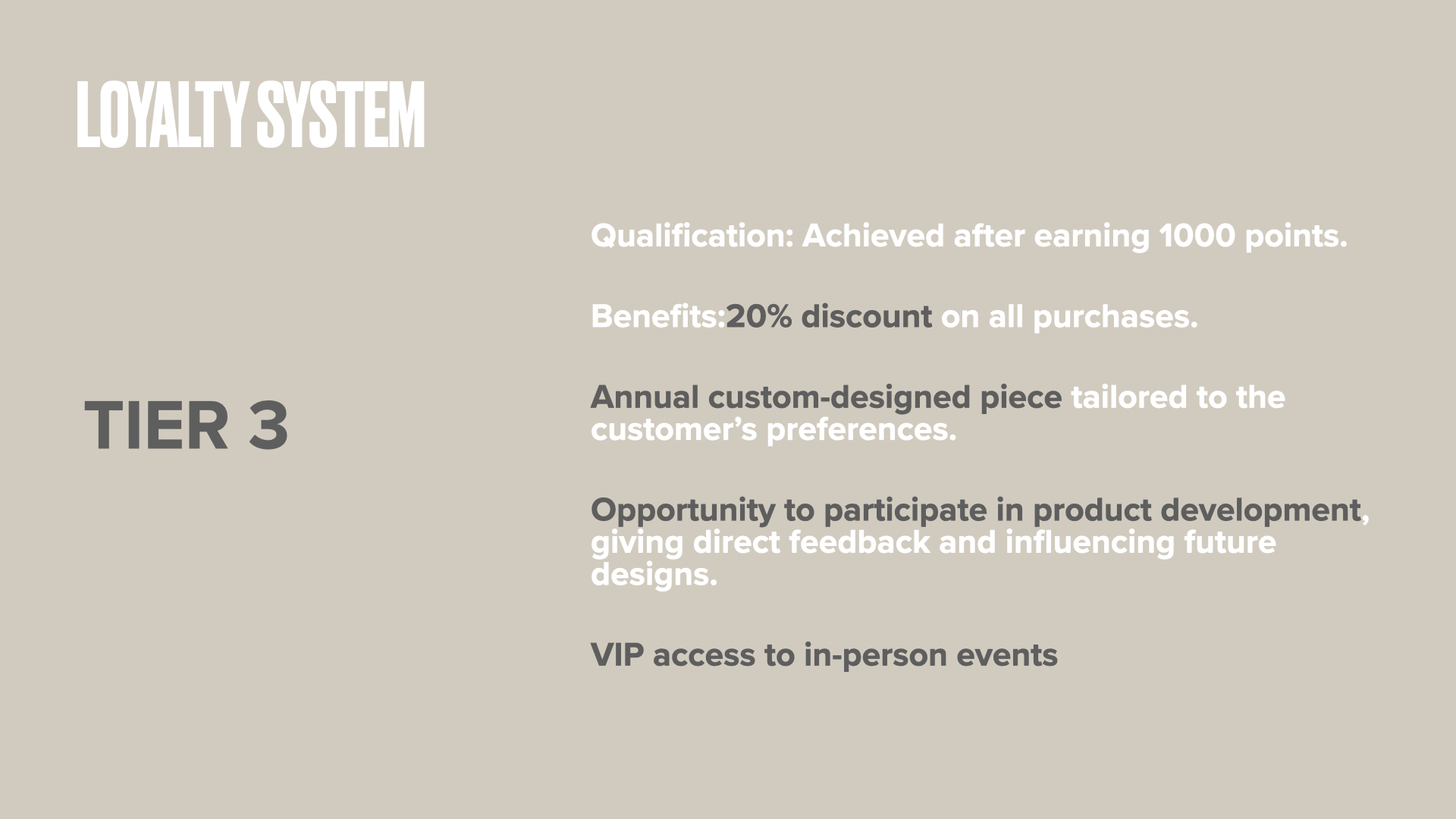Click the Benefits label
This screenshot has width=1456, height=819.
click(657, 316)
